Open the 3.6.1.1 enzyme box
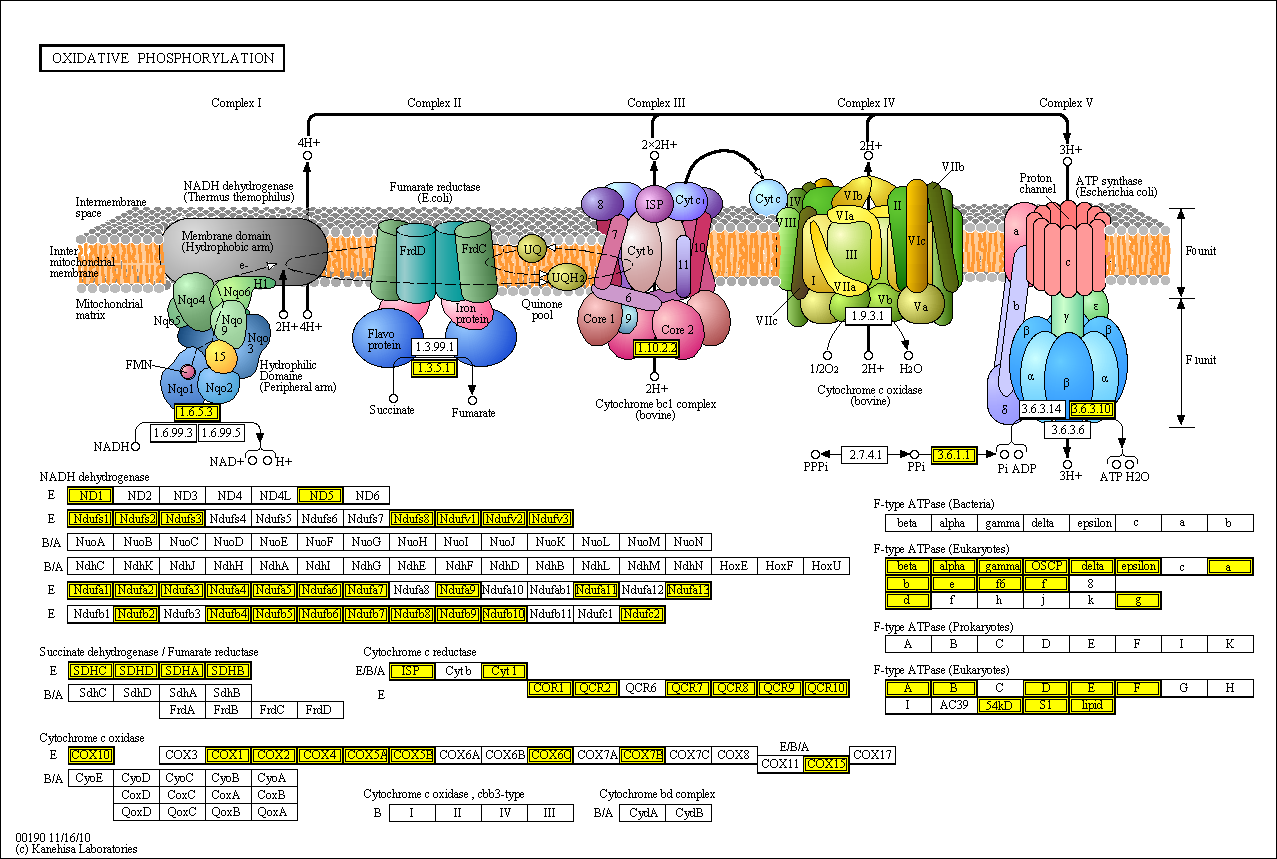This screenshot has width=1277, height=859. 953,454
